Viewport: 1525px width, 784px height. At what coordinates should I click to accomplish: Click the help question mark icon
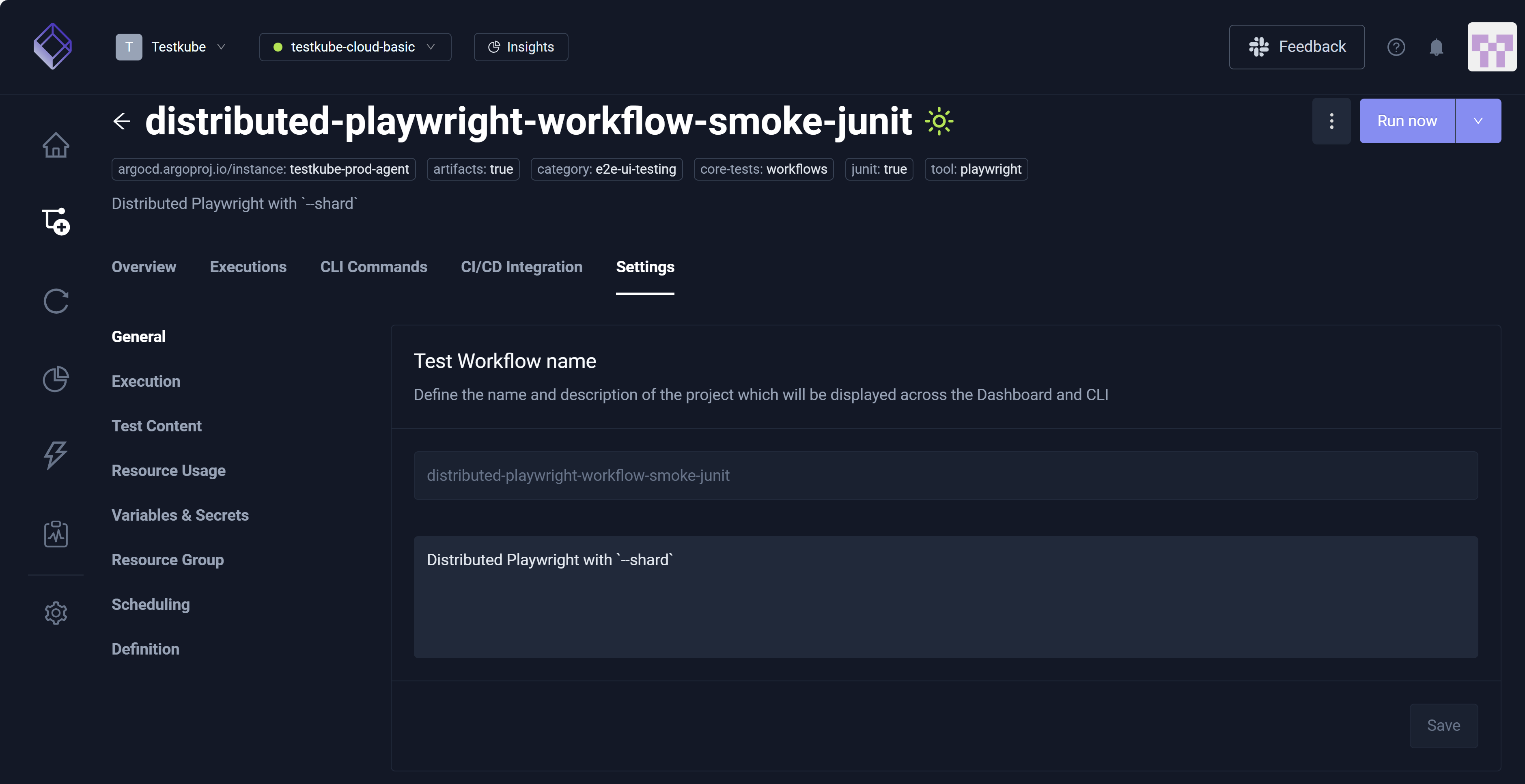(x=1396, y=47)
